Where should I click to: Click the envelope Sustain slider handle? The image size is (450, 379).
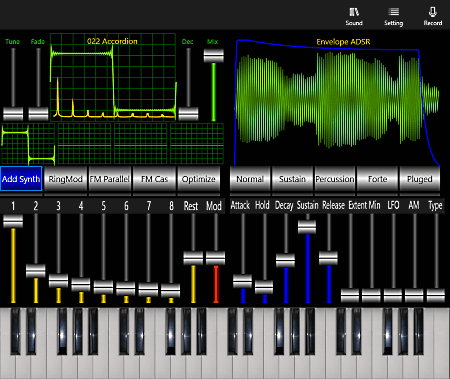[307, 227]
